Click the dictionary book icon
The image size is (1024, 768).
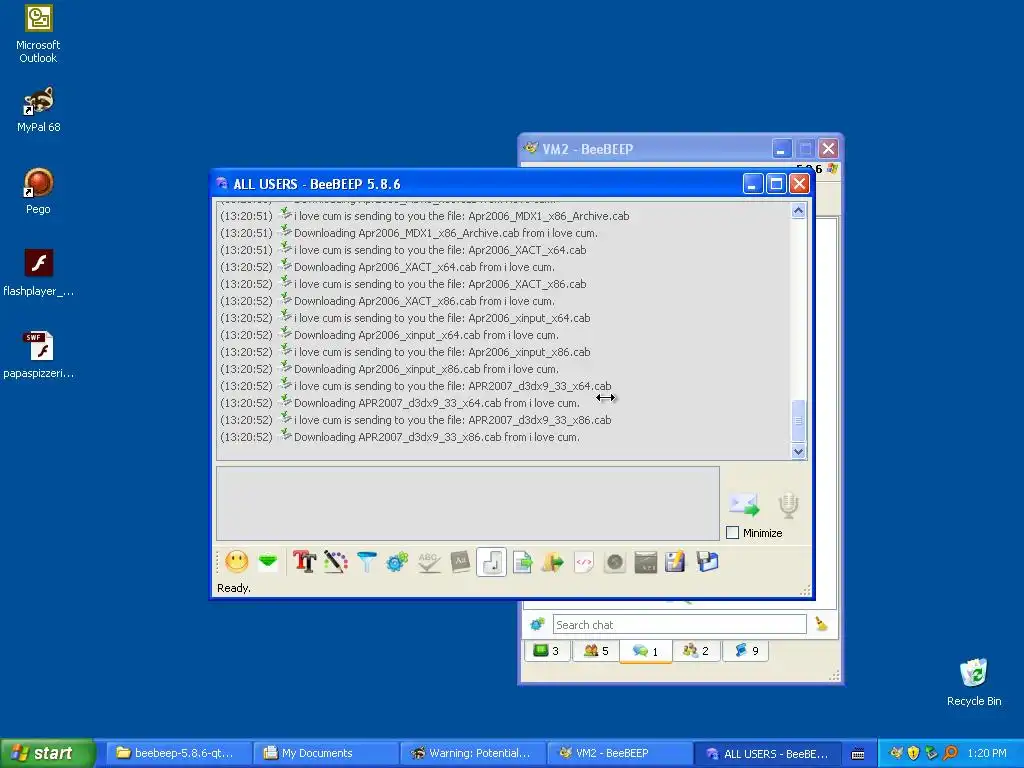[460, 562]
